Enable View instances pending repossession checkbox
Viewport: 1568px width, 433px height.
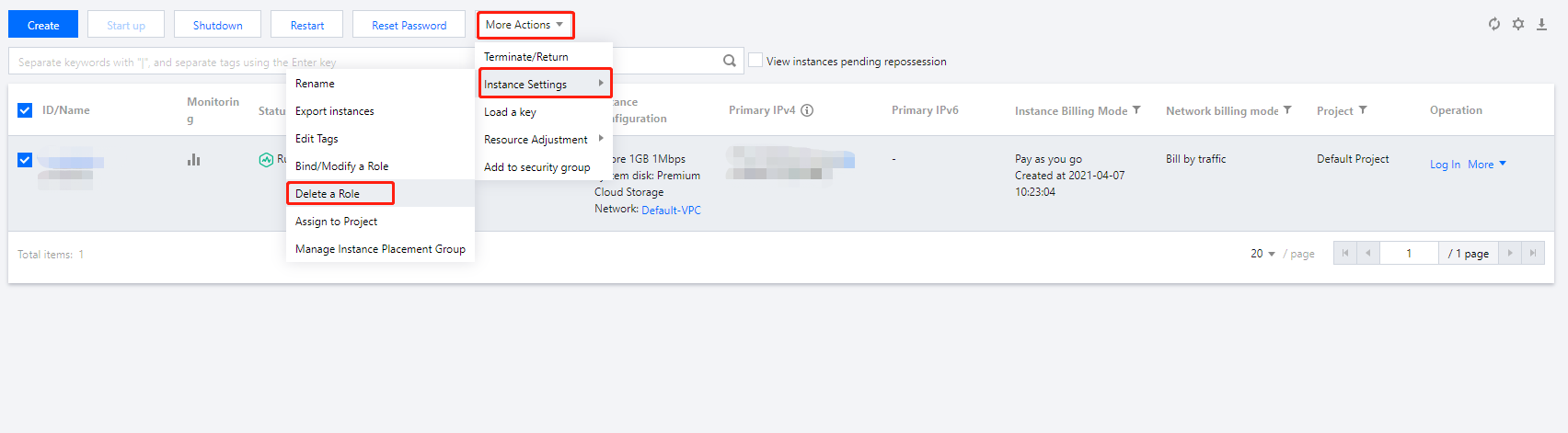pyautogui.click(x=755, y=61)
